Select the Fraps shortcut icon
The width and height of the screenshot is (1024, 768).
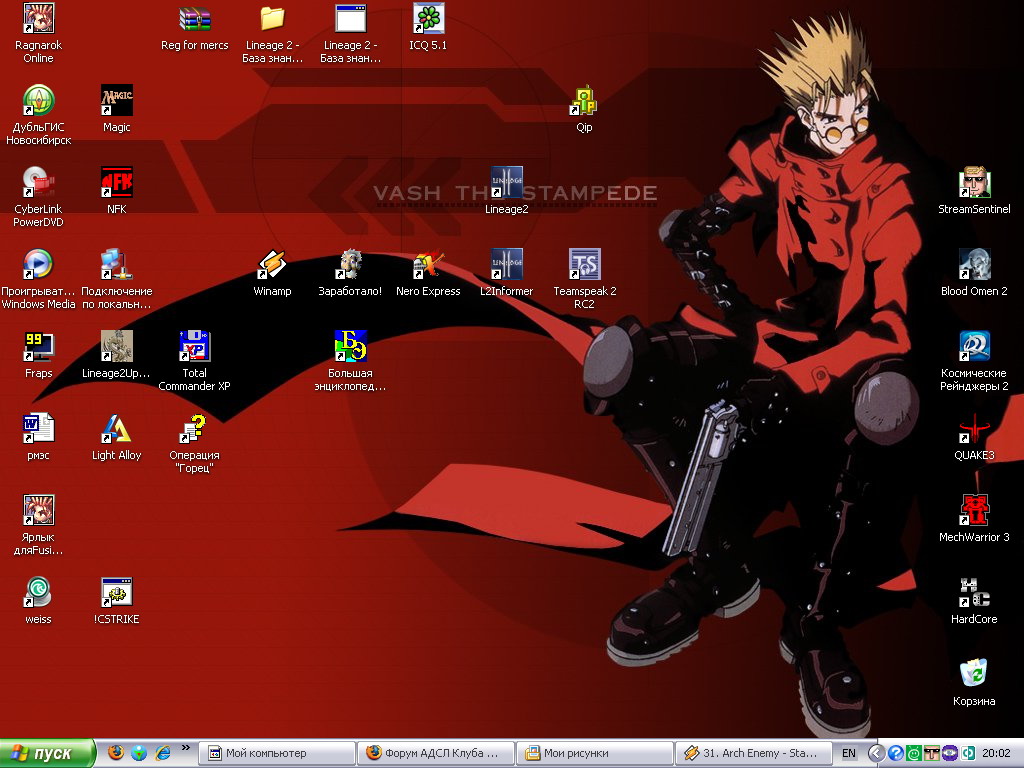38,347
